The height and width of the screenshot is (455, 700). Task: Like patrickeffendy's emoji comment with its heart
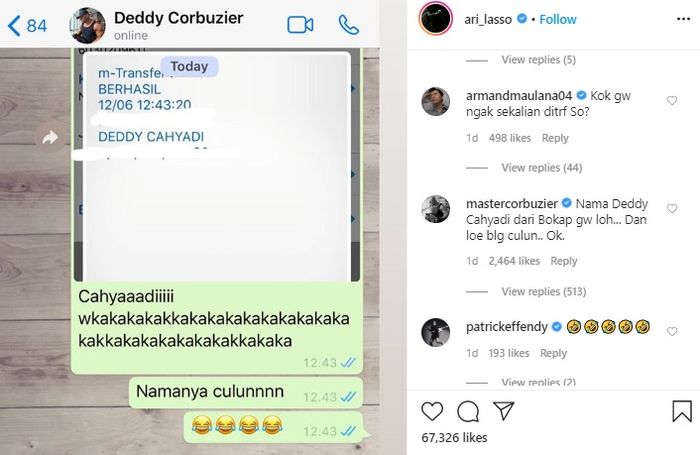[672, 331]
